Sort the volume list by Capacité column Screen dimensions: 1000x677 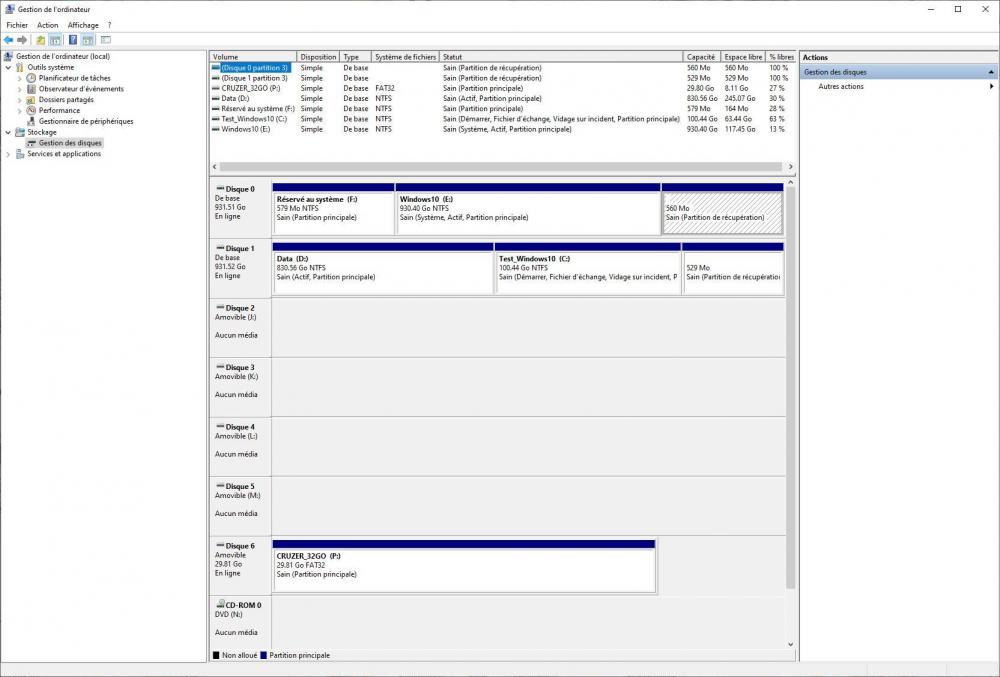tap(701, 57)
